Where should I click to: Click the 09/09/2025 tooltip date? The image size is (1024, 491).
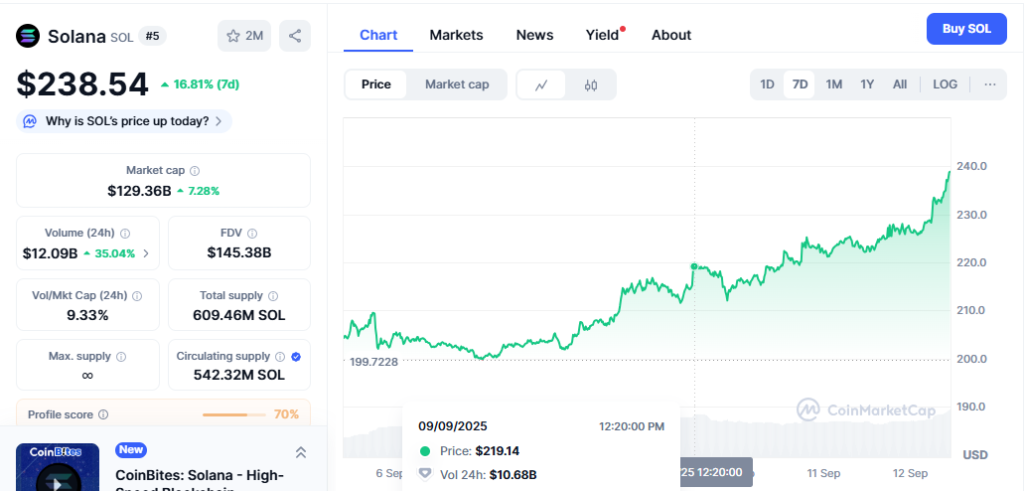[x=453, y=426]
